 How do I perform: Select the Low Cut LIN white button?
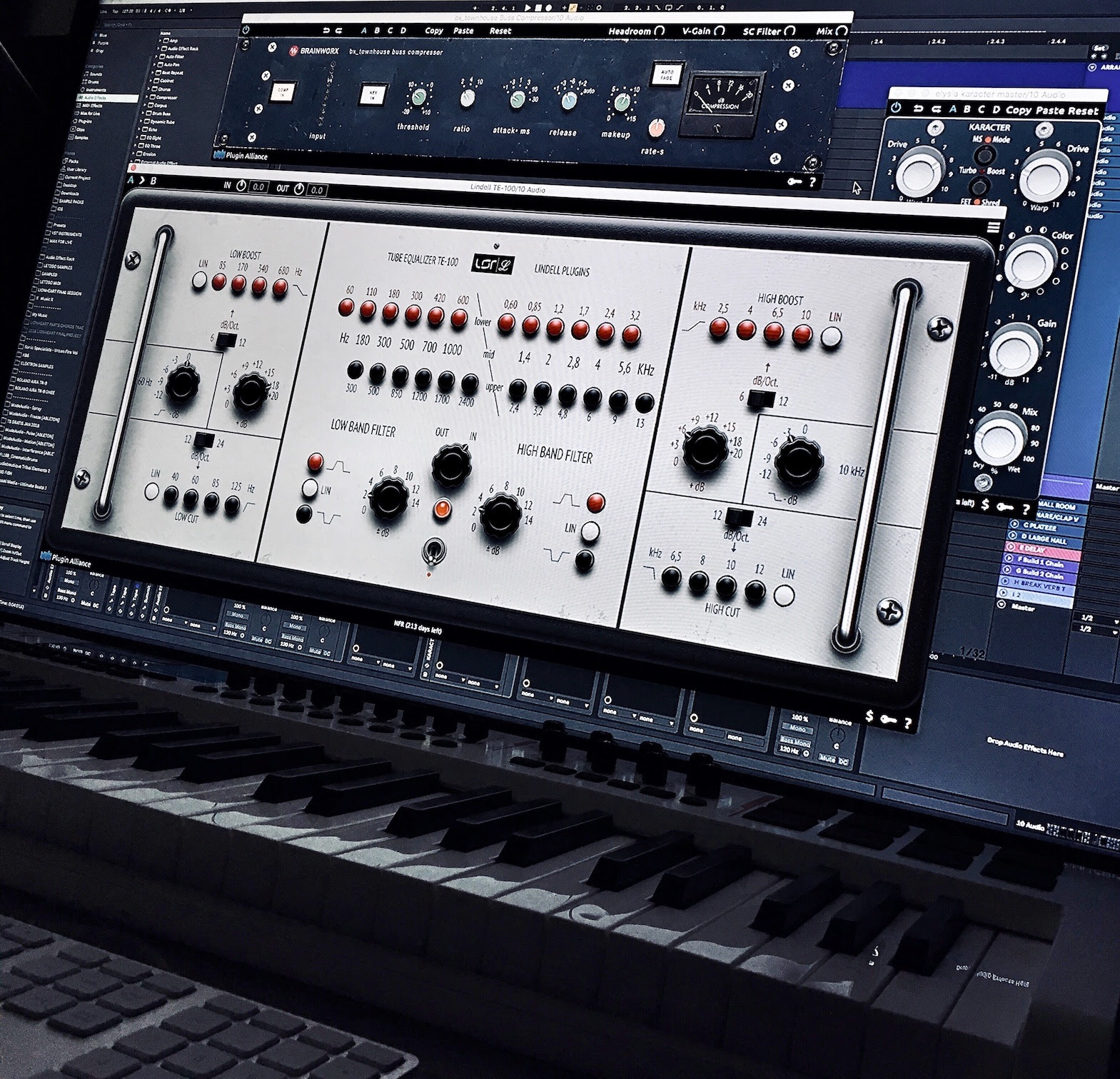[152, 491]
